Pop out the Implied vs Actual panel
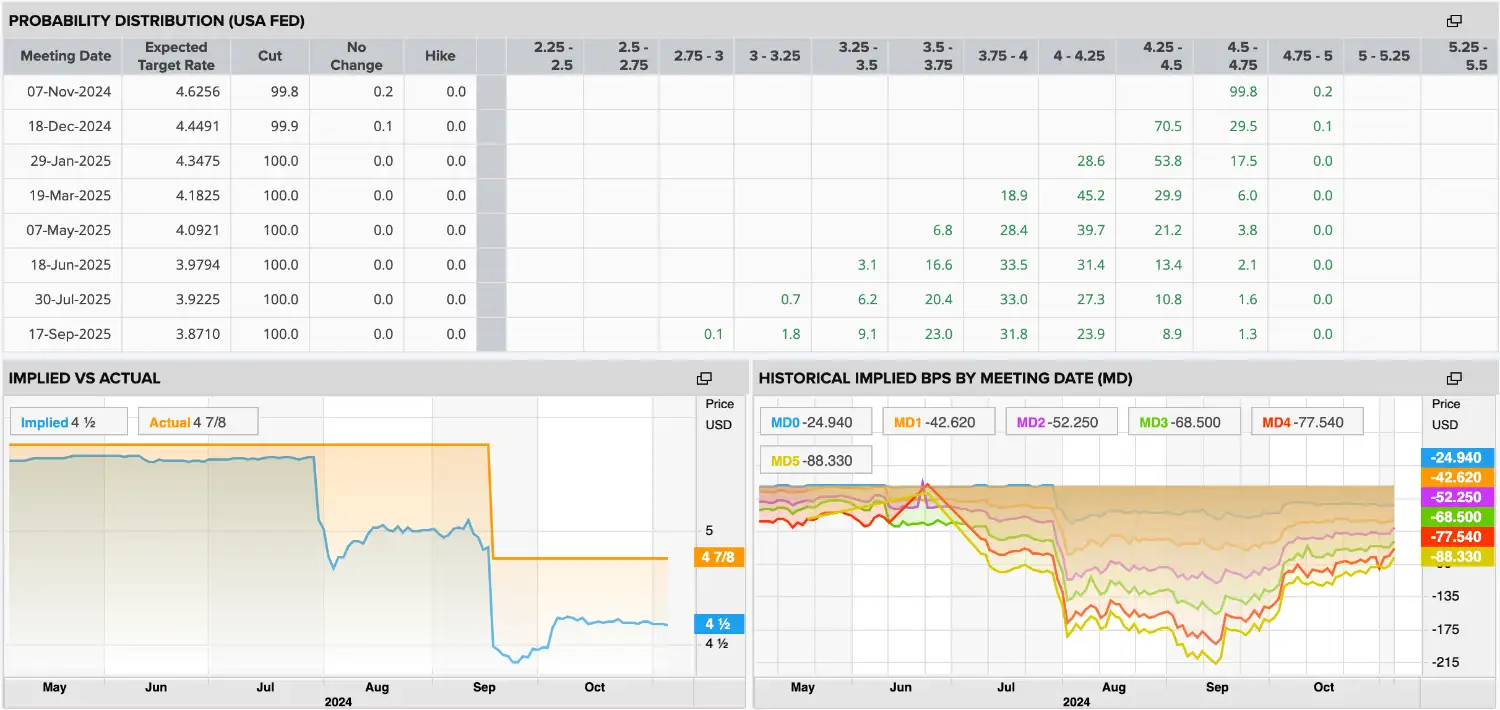 [704, 378]
